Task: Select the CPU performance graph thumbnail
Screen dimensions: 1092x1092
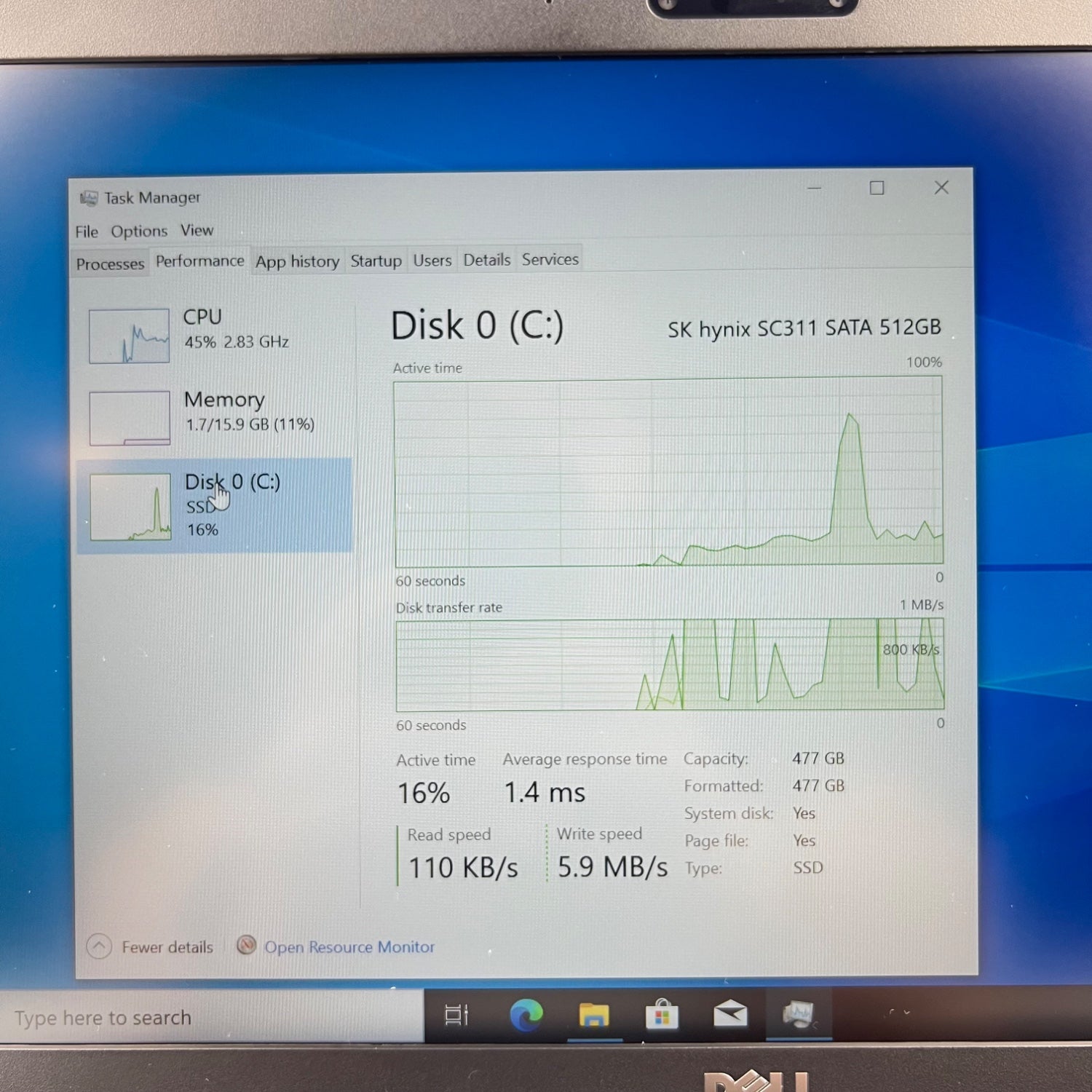Action: [x=130, y=336]
